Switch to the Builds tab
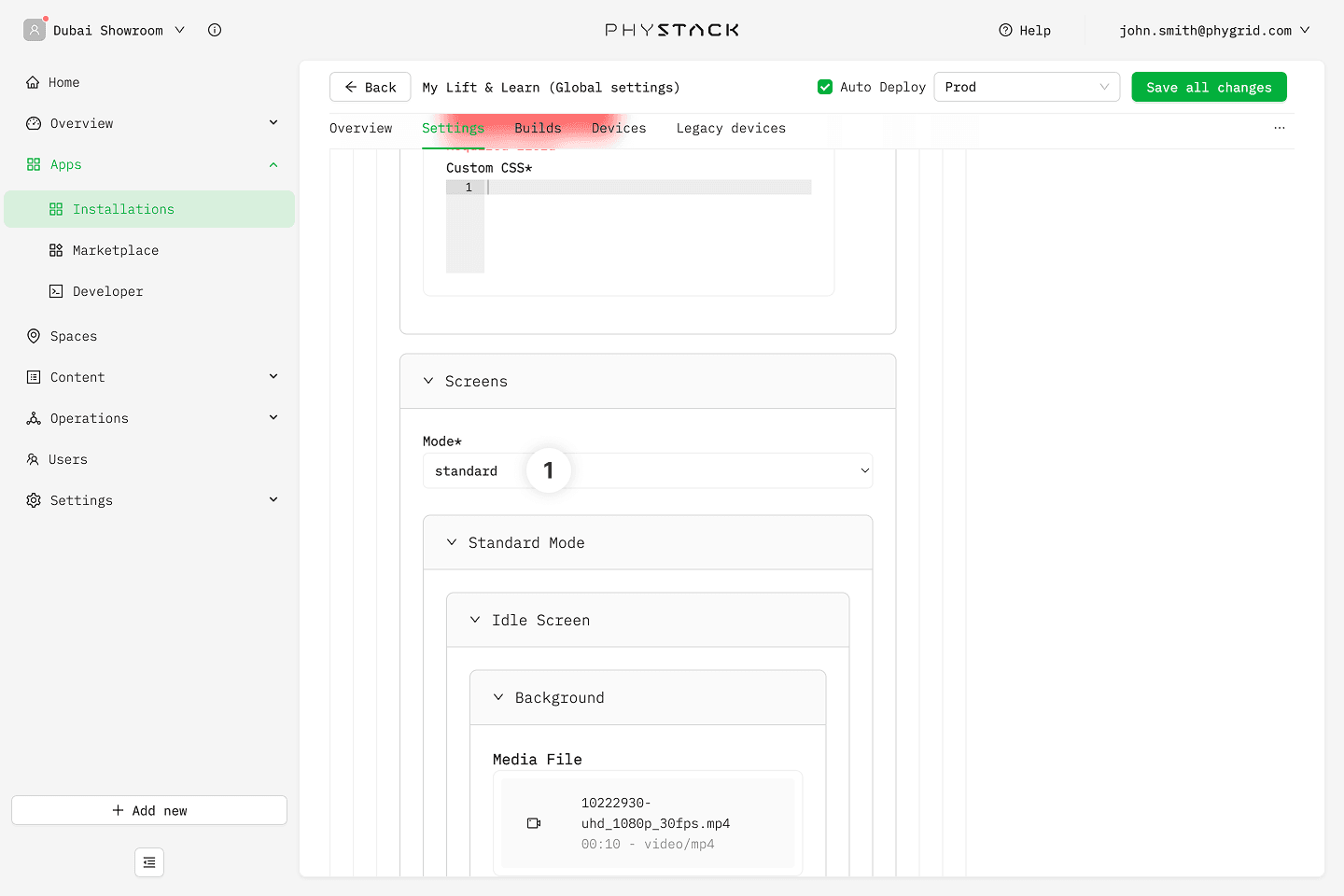The width and height of the screenshot is (1344, 896). point(538,128)
